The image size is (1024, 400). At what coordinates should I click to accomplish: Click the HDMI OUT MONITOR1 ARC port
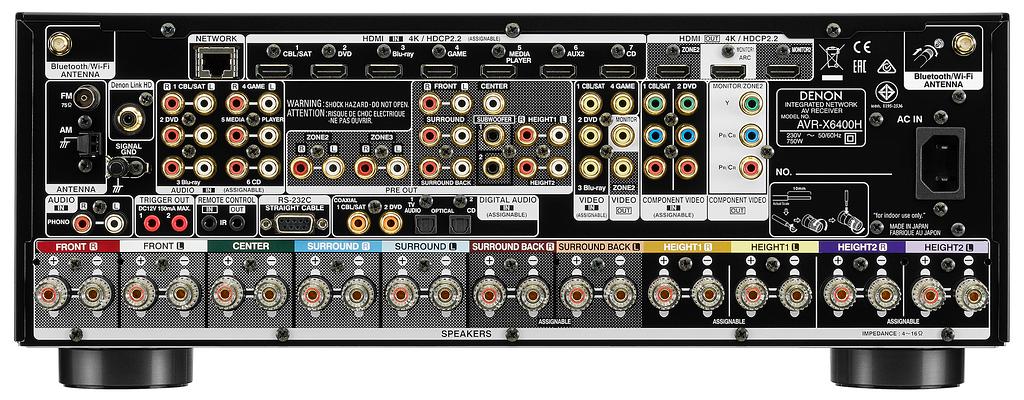pos(728,71)
